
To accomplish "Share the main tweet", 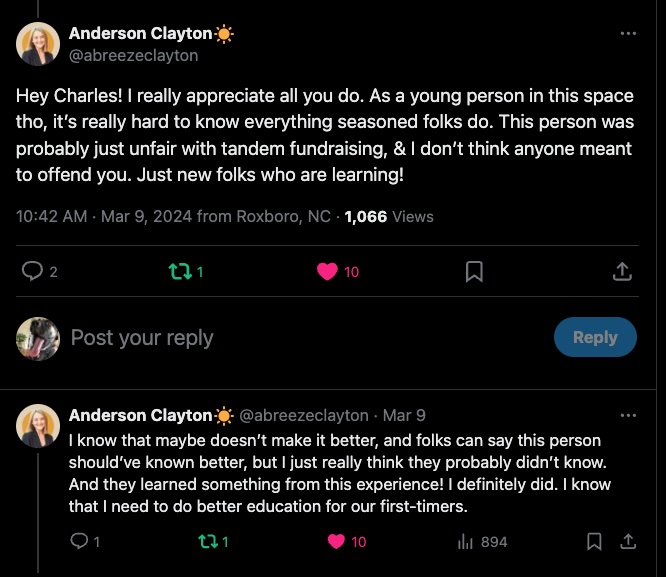I will click(x=621, y=271).
